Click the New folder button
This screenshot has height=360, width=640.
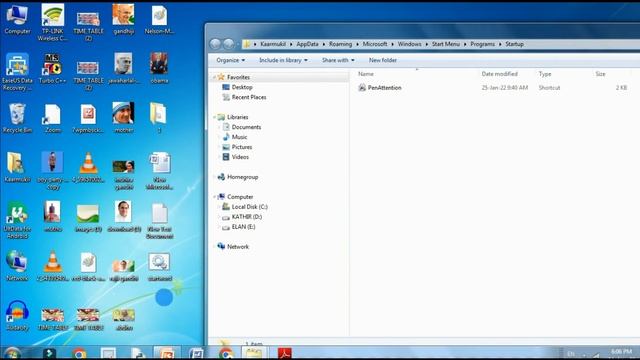pyautogui.click(x=383, y=60)
